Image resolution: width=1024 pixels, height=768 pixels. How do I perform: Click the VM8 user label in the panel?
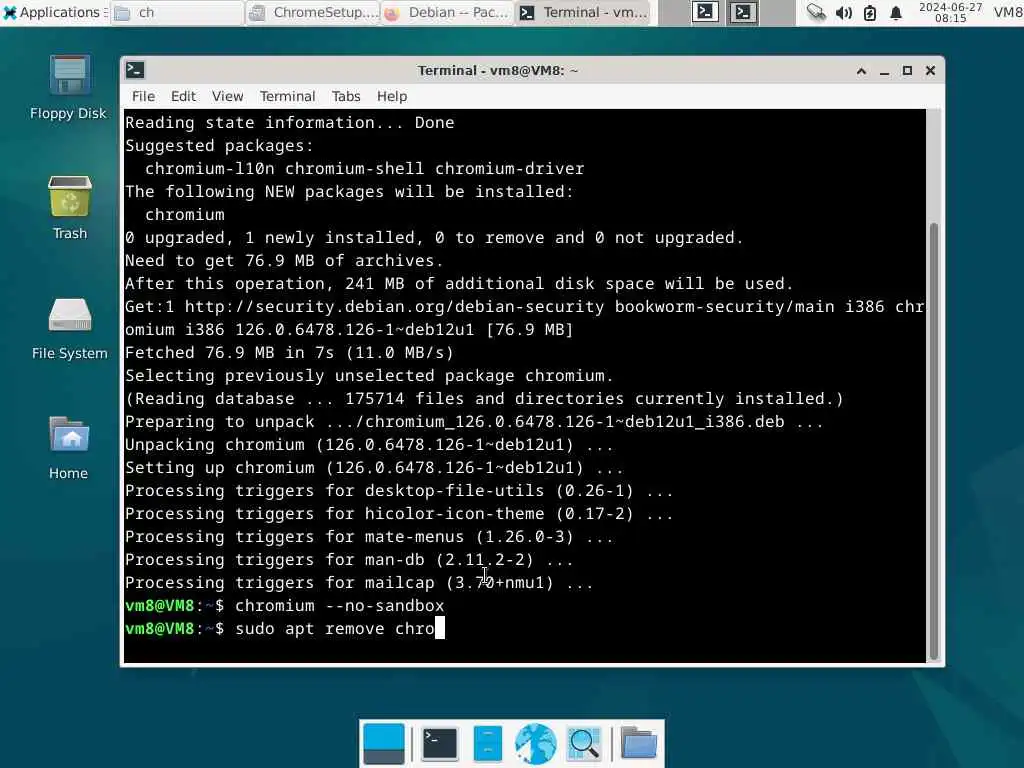tap(1008, 12)
